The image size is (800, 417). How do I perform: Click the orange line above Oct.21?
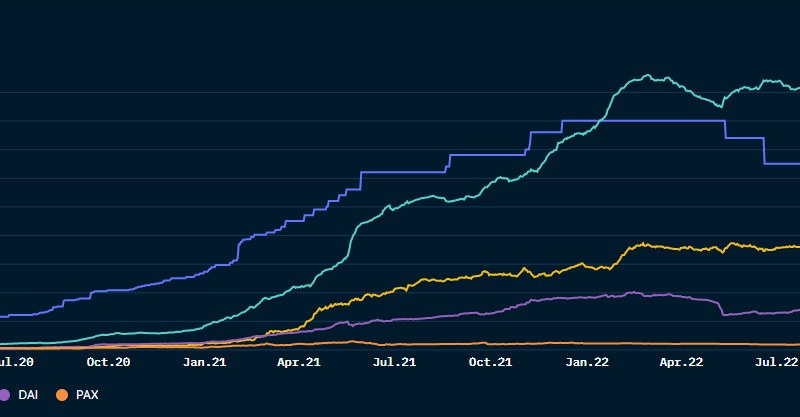(490, 344)
